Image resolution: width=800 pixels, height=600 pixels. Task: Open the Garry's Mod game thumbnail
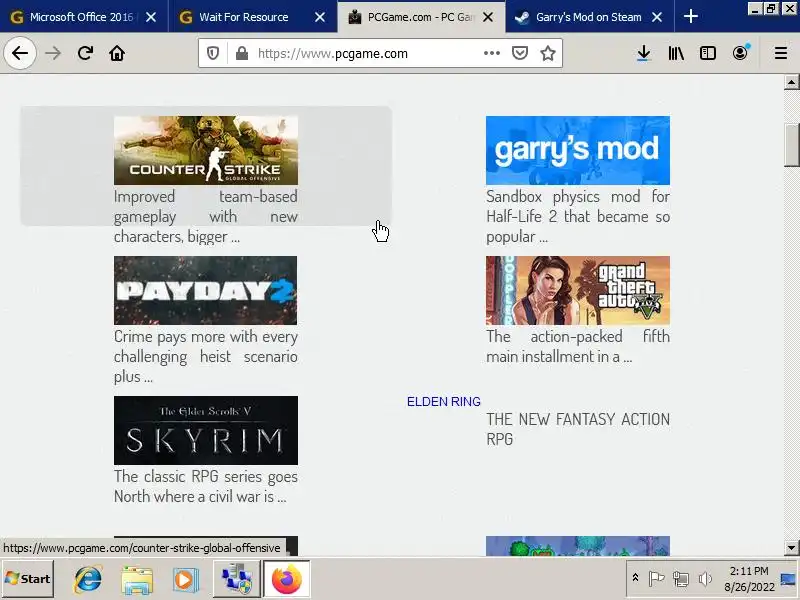578,150
